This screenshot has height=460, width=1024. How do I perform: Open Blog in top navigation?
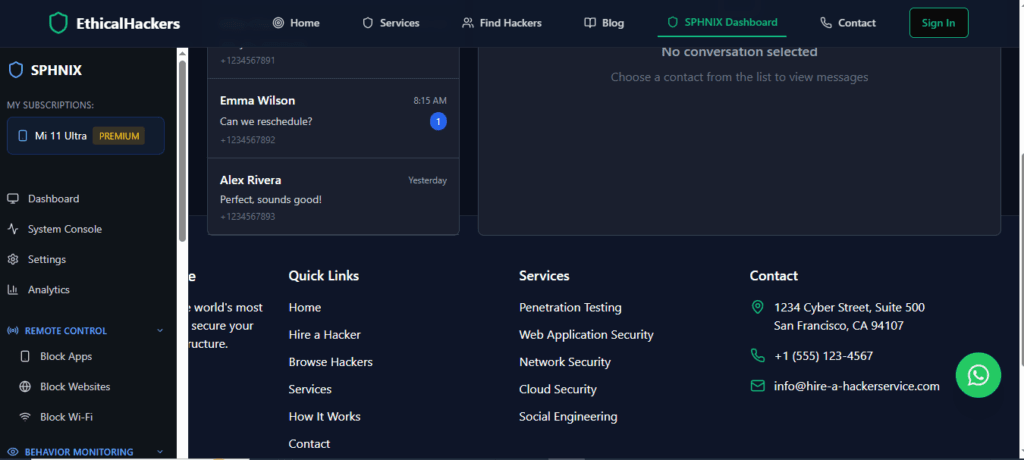[604, 23]
